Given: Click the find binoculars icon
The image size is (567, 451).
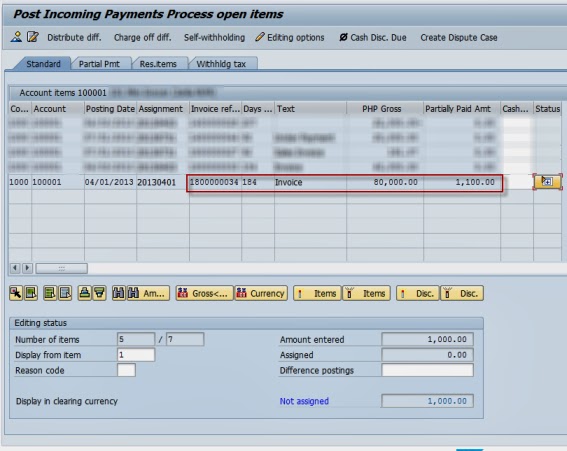Looking at the screenshot, I should click(118, 293).
